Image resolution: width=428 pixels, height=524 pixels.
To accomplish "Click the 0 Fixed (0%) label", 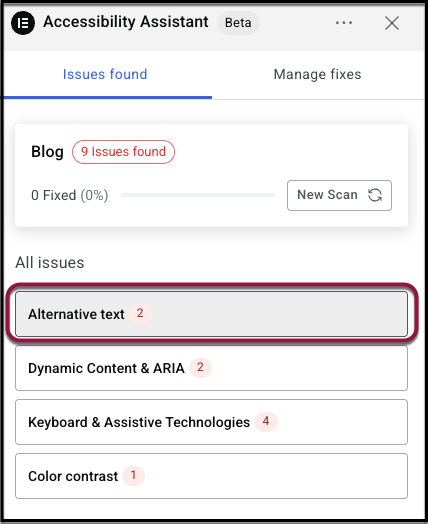I will [x=69, y=195].
